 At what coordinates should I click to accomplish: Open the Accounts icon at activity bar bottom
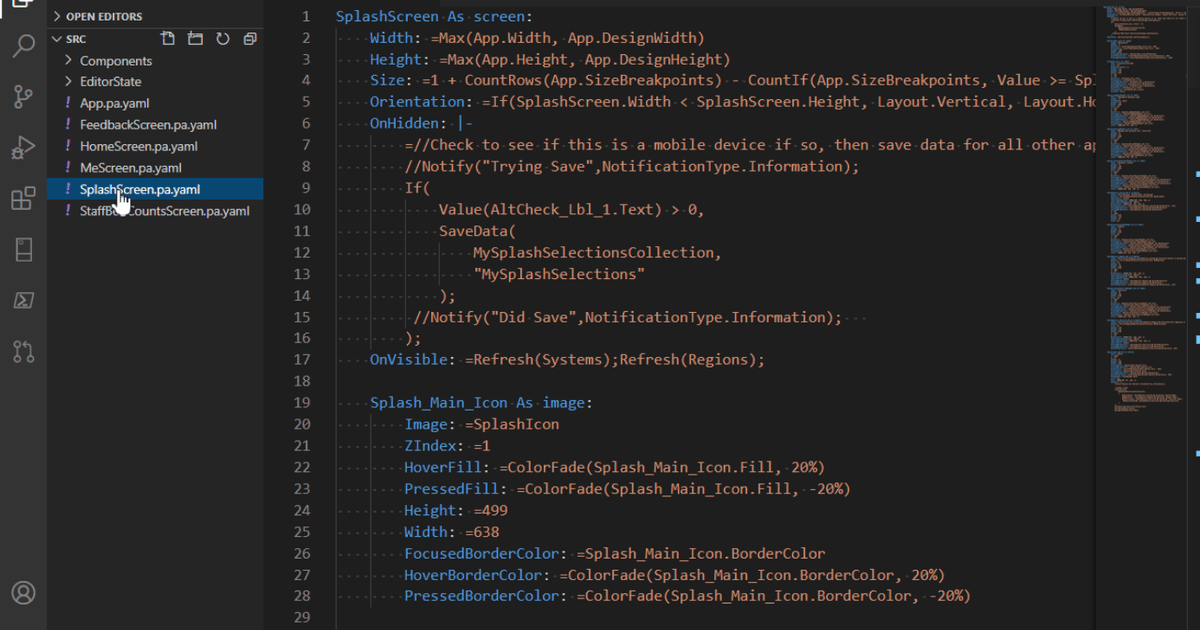22,593
